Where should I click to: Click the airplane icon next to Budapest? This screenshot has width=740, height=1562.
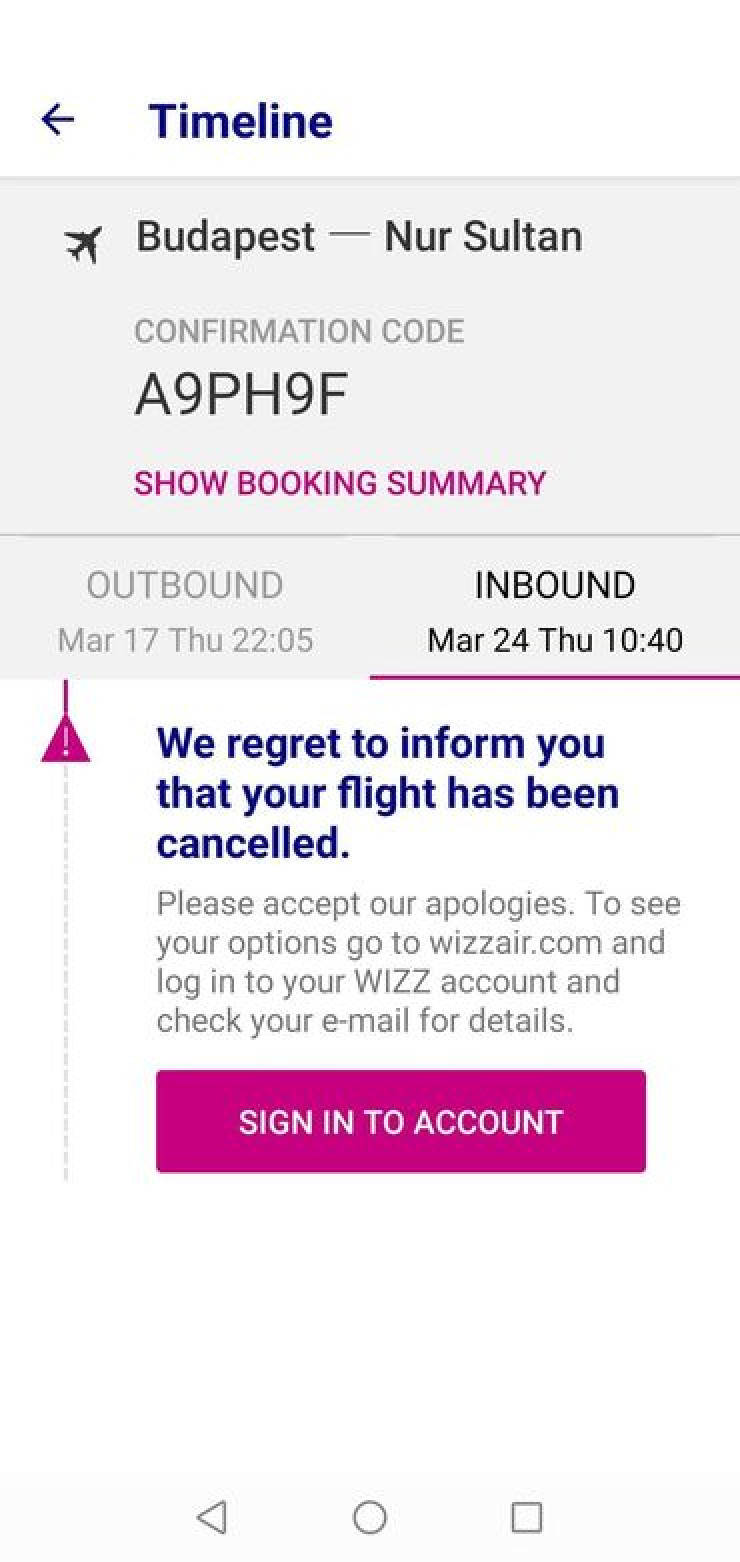84,244
